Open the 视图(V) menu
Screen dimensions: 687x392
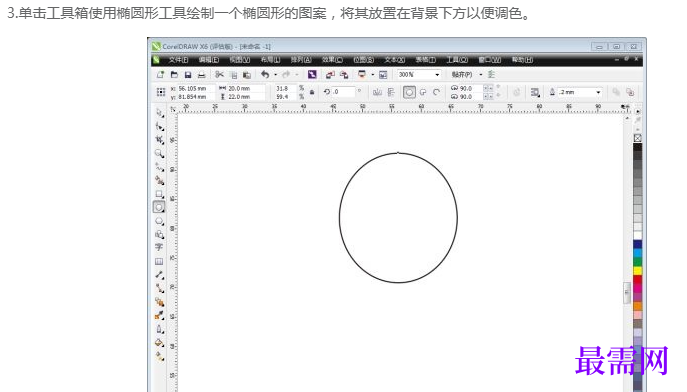(240, 60)
